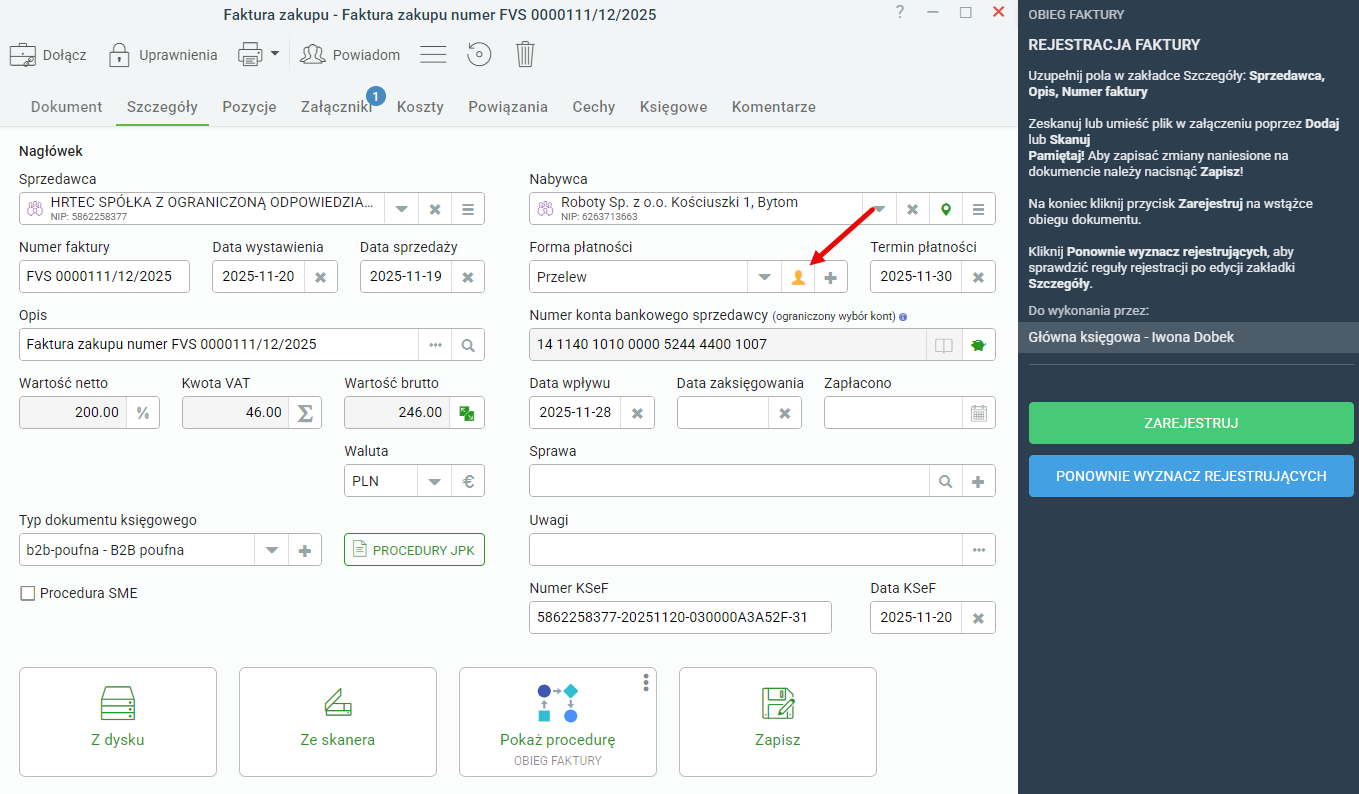Open the hamburger menu in toolbar

tap(433, 54)
